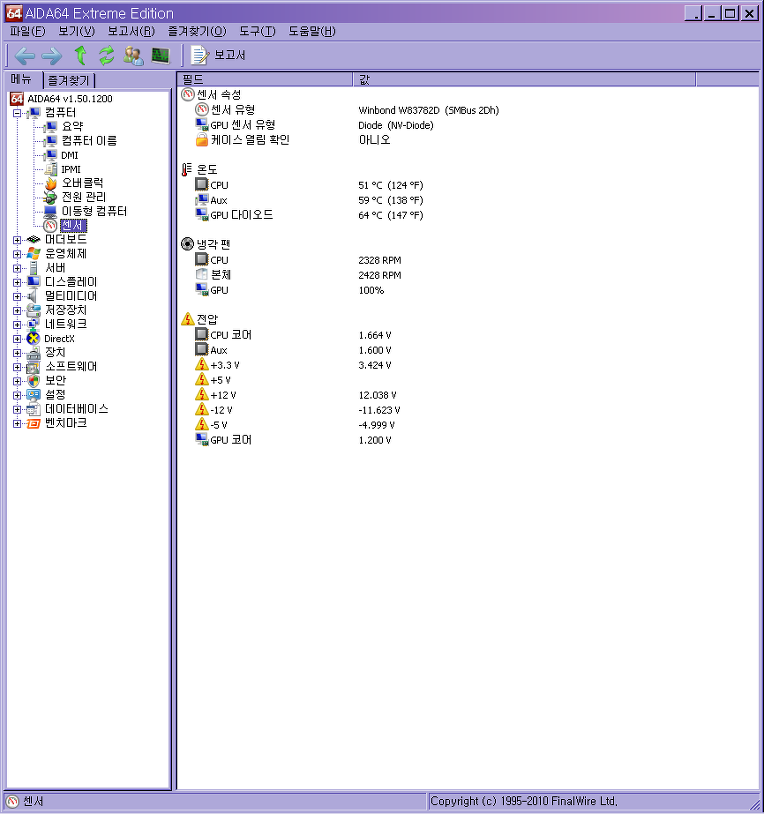
Task: Click the fan icon beside 냉각 팬
Action: (x=187, y=244)
